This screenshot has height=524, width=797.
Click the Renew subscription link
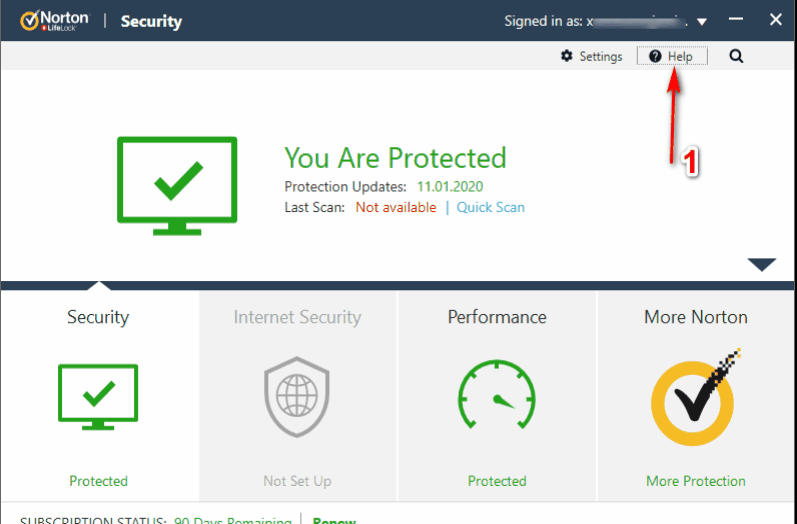334,520
